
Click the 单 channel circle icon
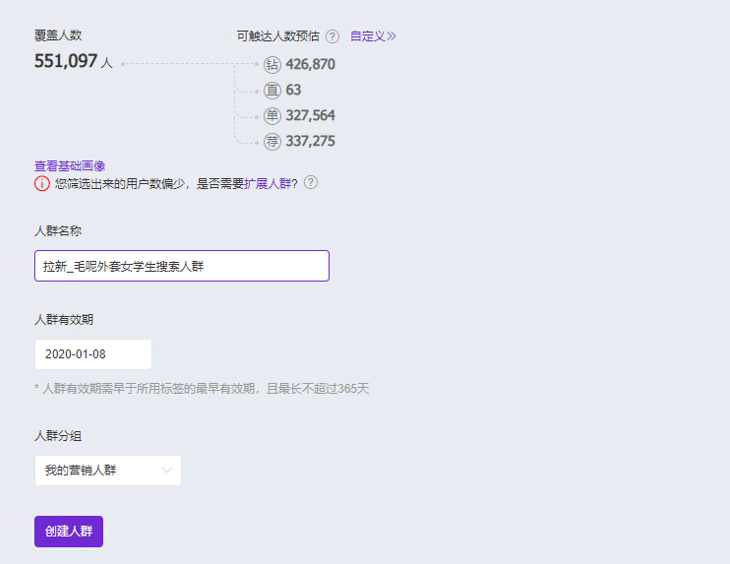272,116
